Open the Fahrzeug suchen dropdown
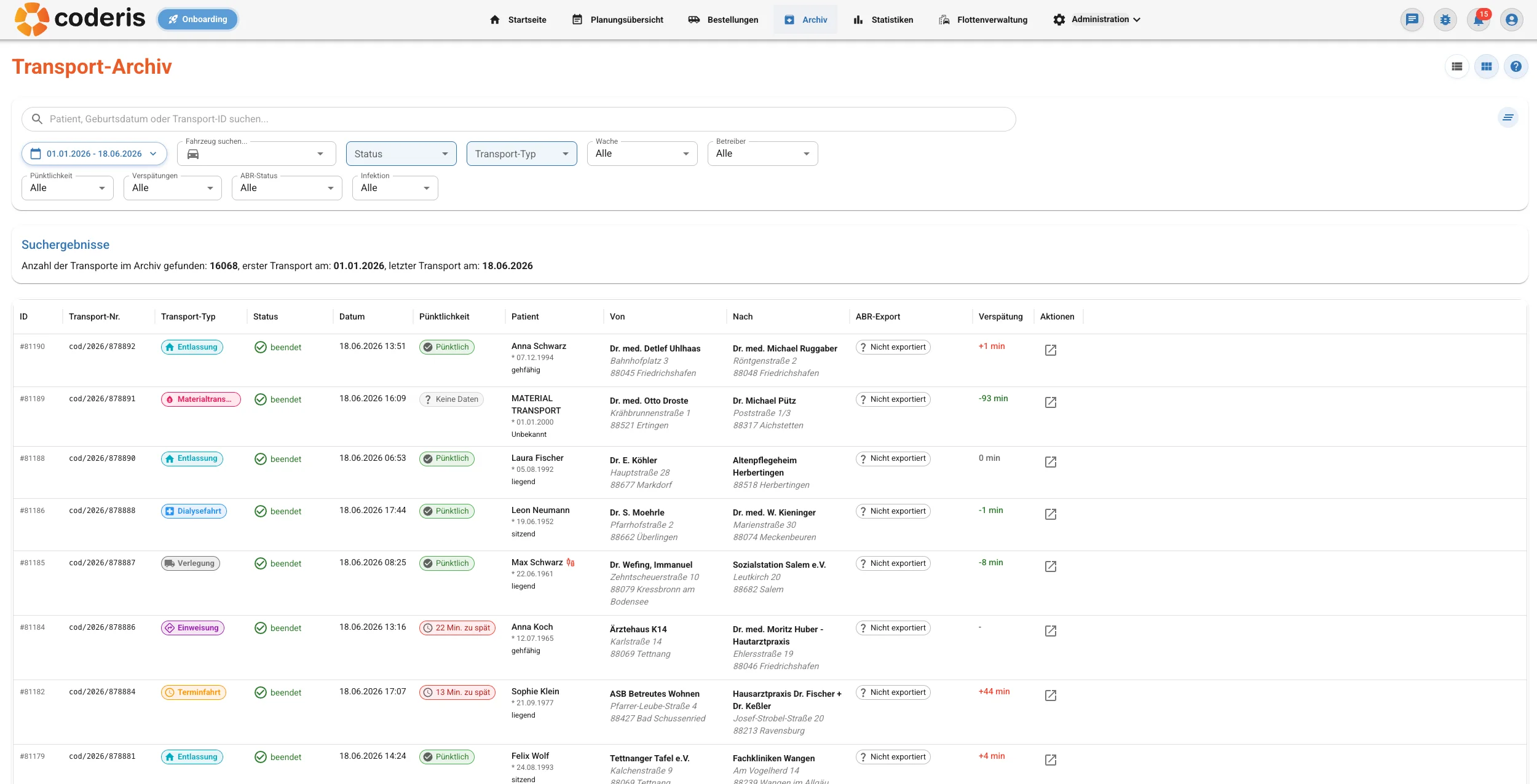 click(x=256, y=154)
